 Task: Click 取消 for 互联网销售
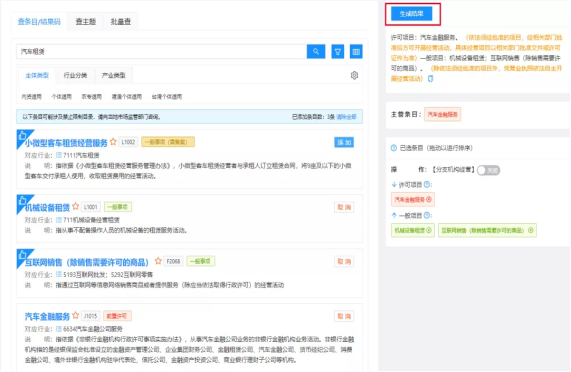tap(344, 261)
